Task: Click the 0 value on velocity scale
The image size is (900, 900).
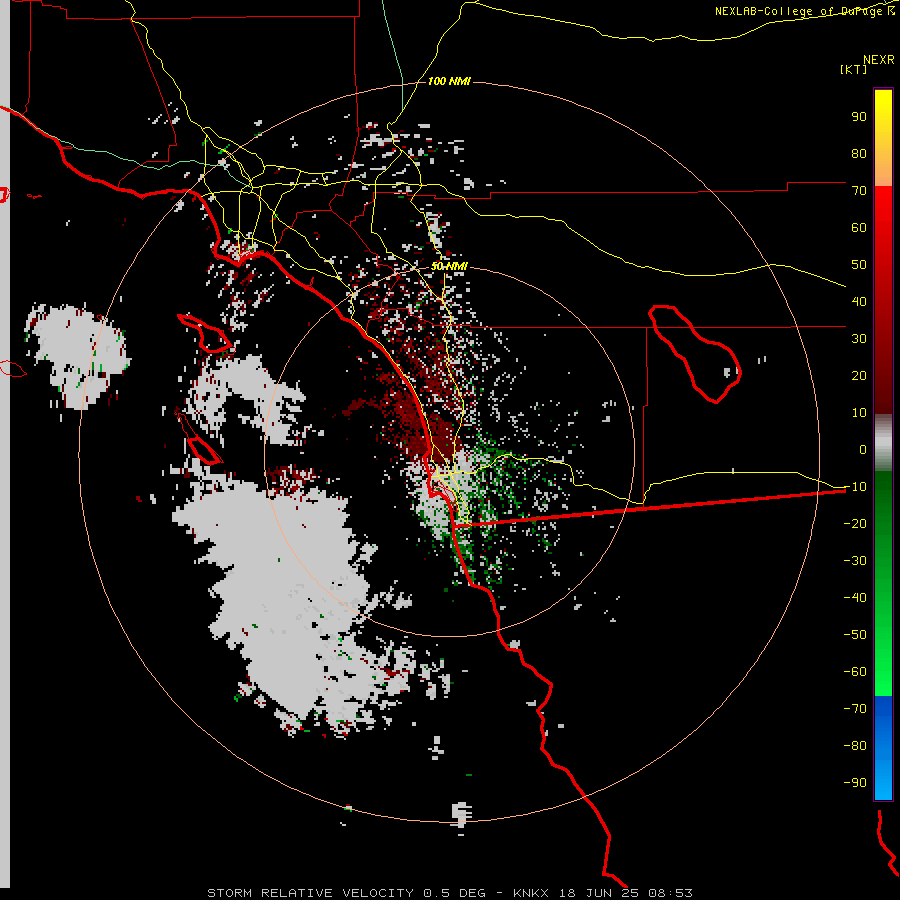Action: (863, 449)
